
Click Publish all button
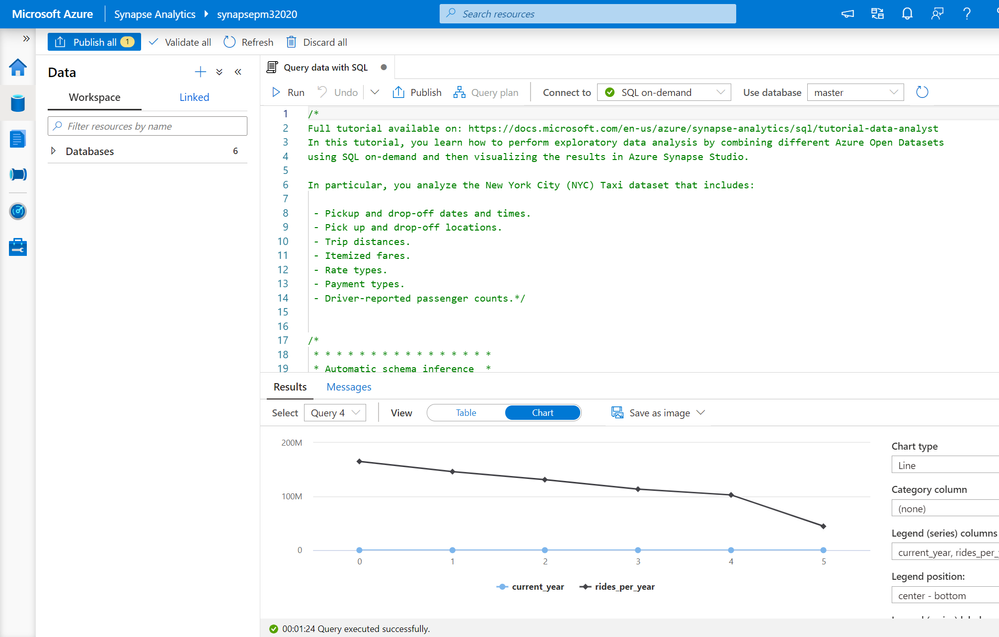pyautogui.click(x=94, y=42)
